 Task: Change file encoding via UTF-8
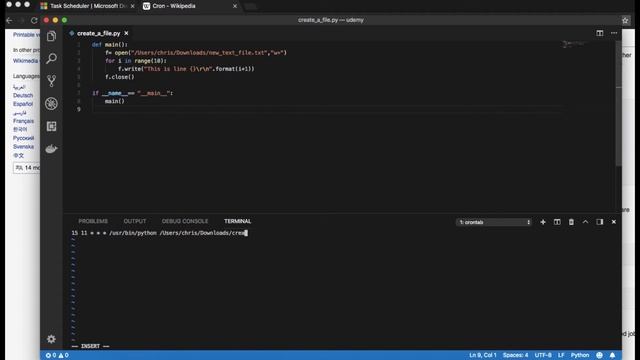(x=543, y=355)
